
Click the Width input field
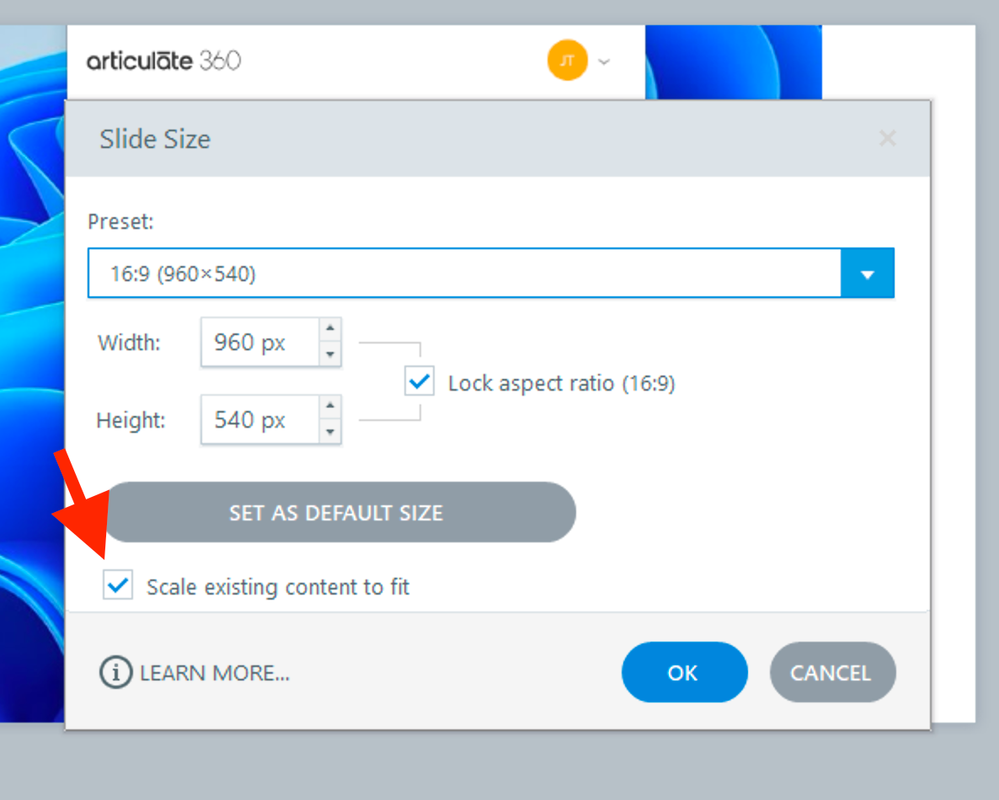click(259, 343)
